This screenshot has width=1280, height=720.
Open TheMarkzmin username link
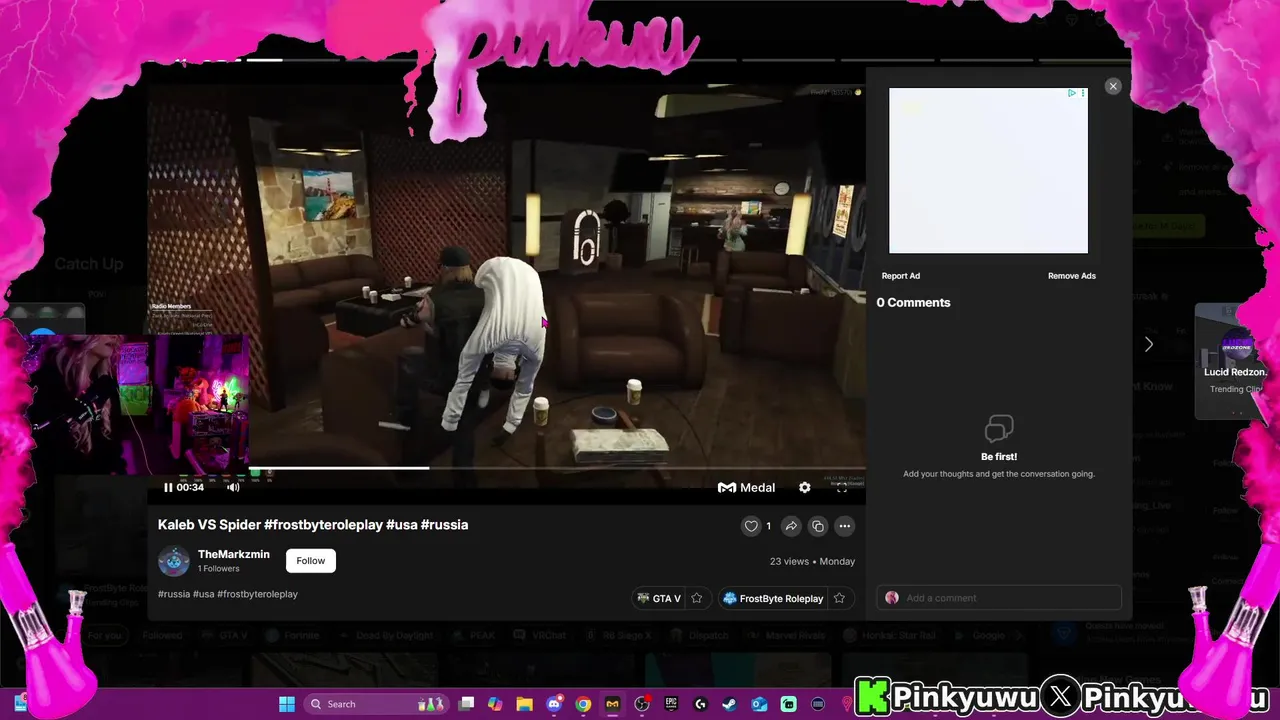234,554
